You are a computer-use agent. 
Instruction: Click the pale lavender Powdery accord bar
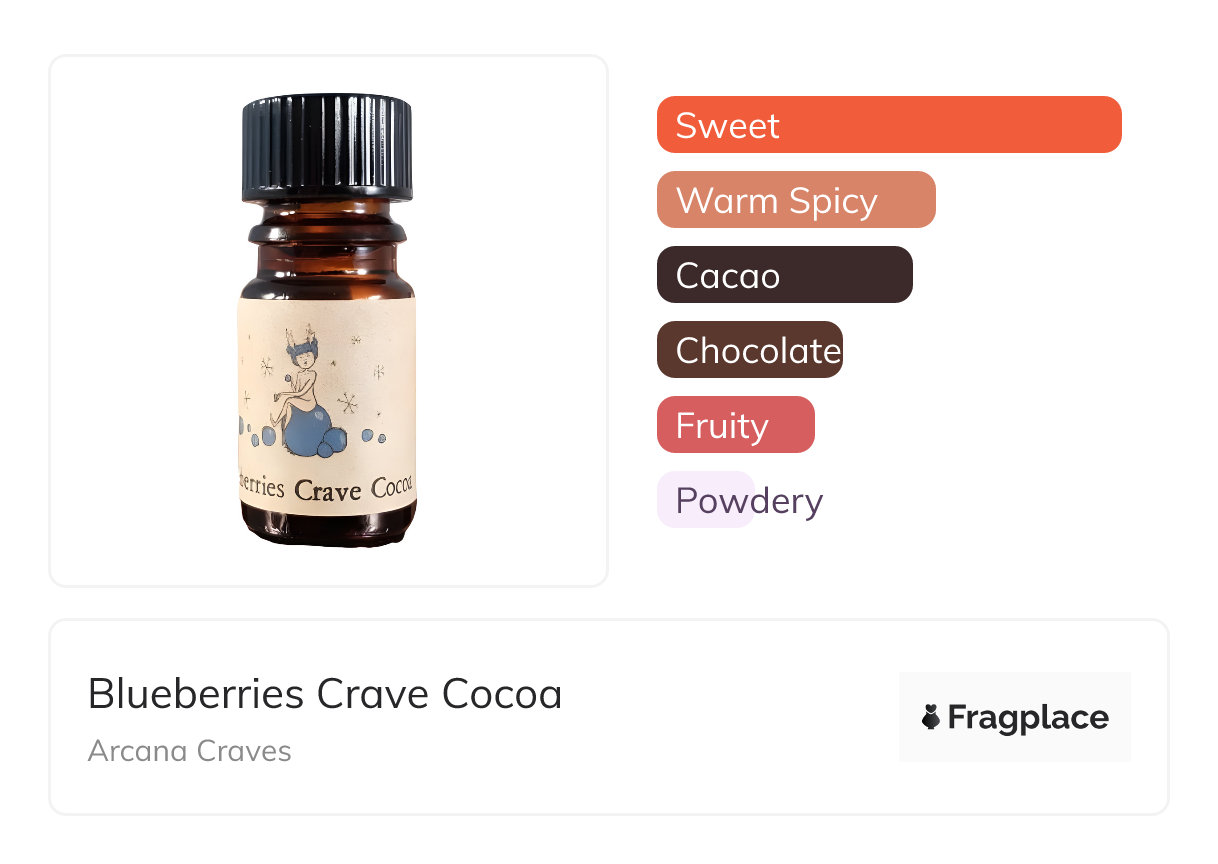pos(706,500)
